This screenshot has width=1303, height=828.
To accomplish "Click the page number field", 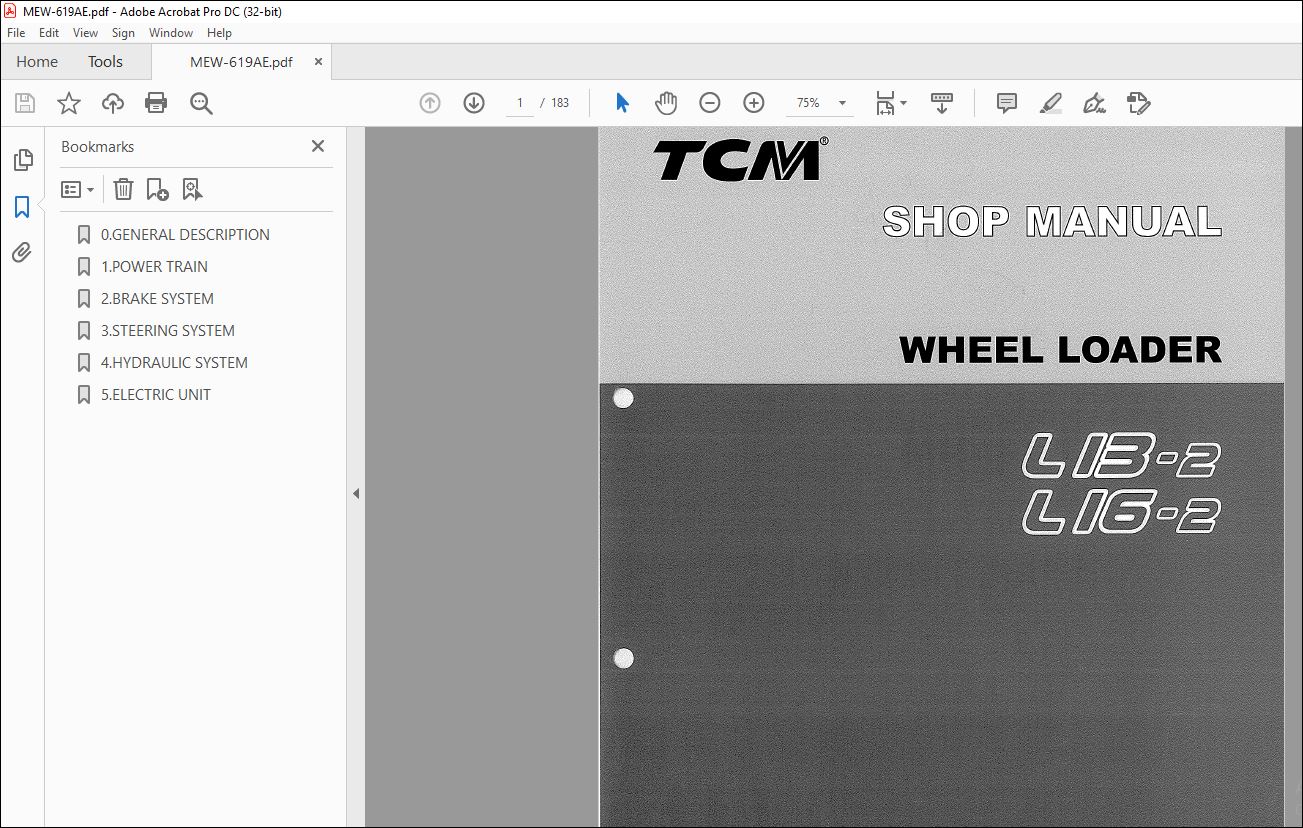I will click(x=520, y=103).
